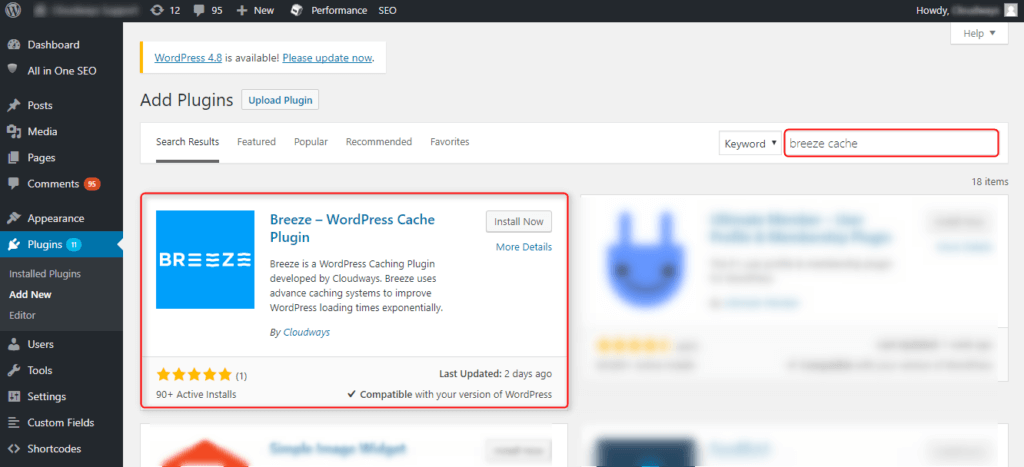Open Media library sidebar icon
1024x467 pixels.
pos(13,131)
